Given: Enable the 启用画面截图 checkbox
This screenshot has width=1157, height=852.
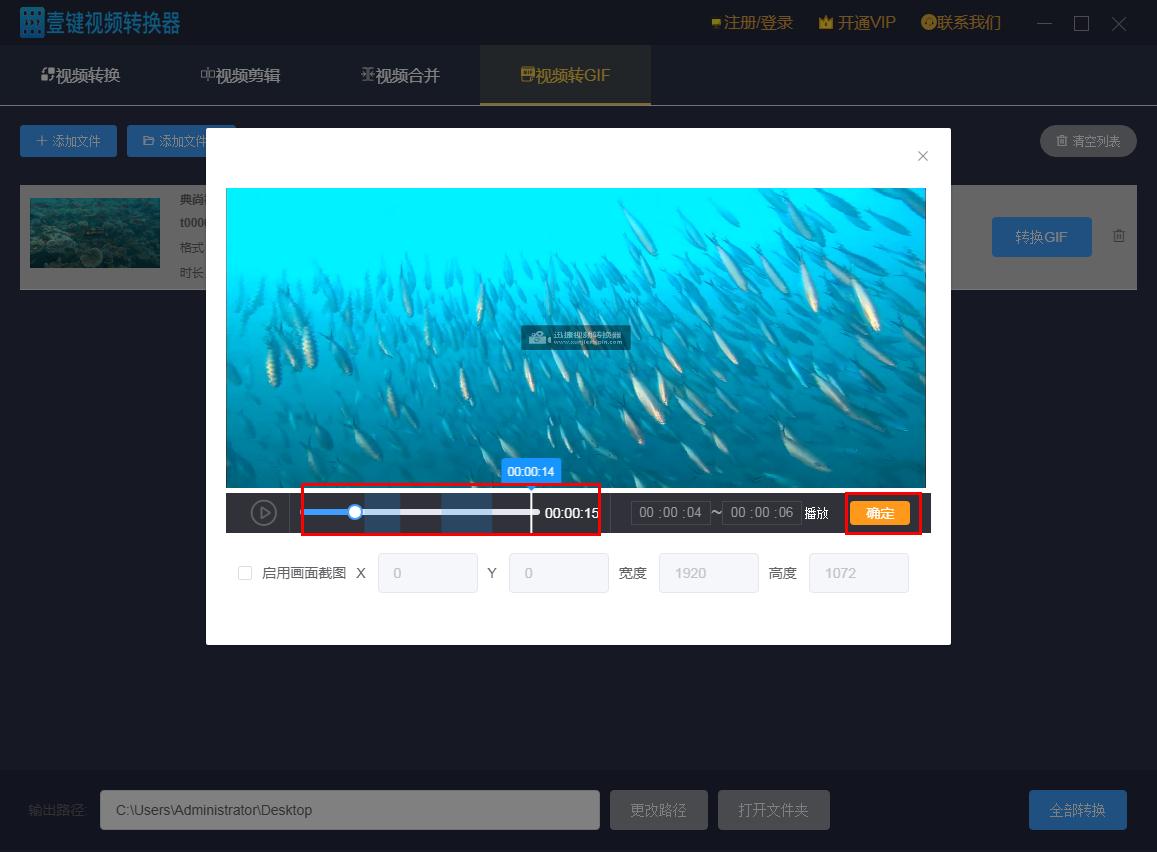Looking at the screenshot, I should click(245, 573).
